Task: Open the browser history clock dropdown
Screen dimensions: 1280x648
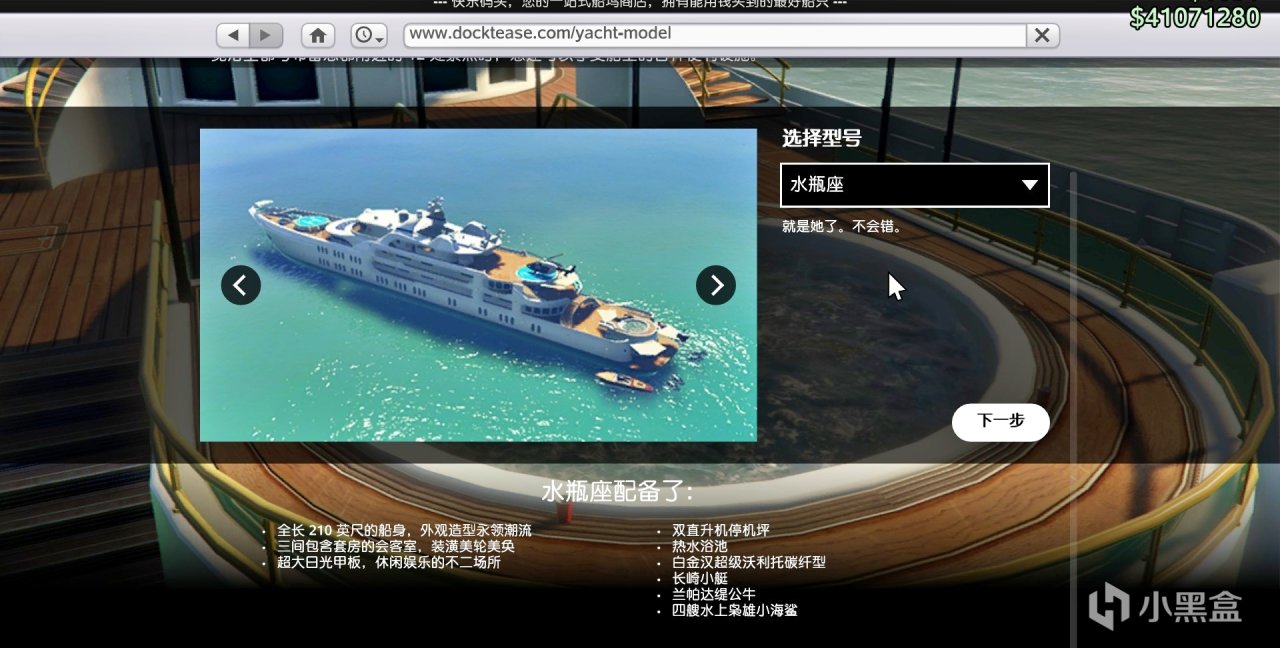Action: click(x=368, y=35)
